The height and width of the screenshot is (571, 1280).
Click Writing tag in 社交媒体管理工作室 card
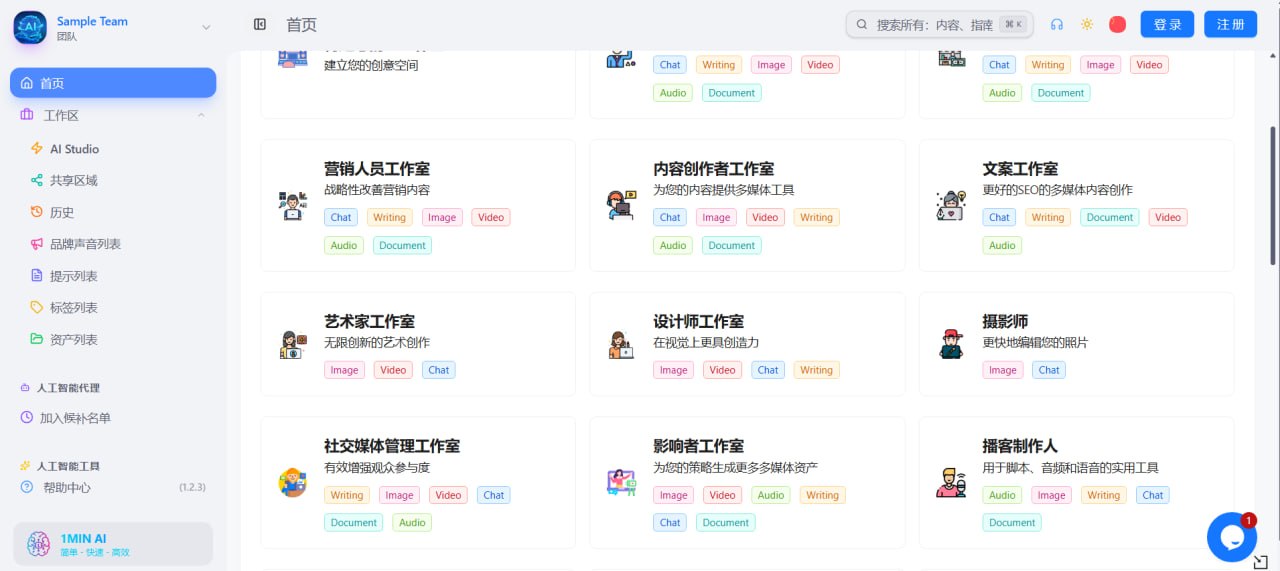347,495
